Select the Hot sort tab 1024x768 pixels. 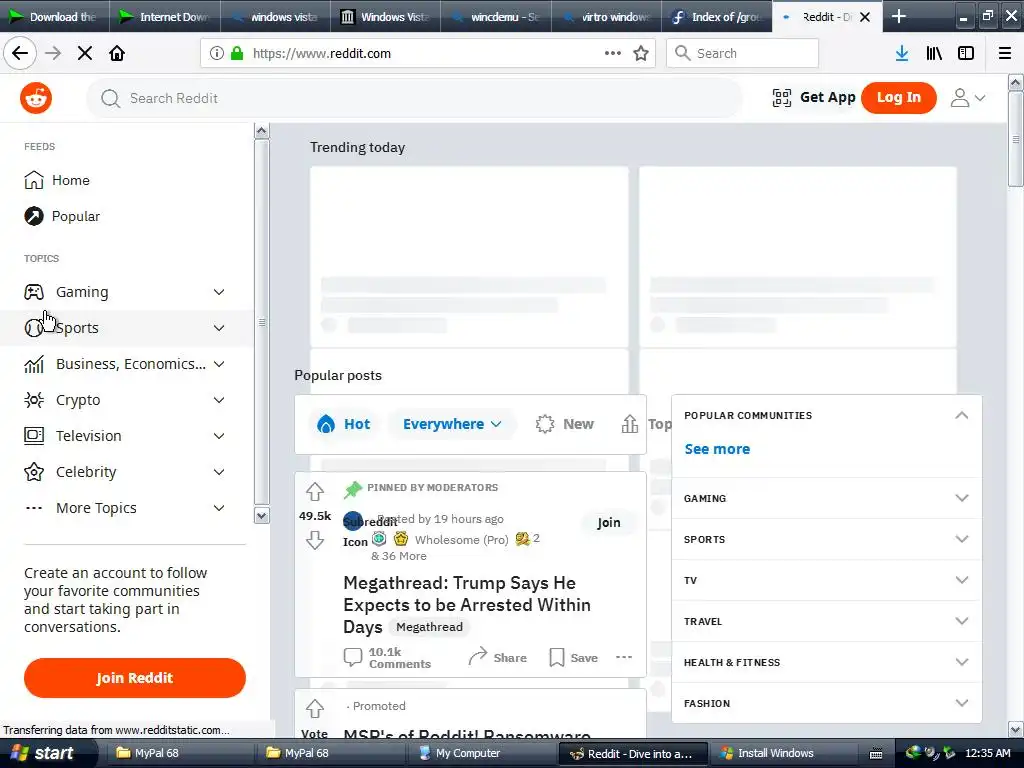click(344, 424)
